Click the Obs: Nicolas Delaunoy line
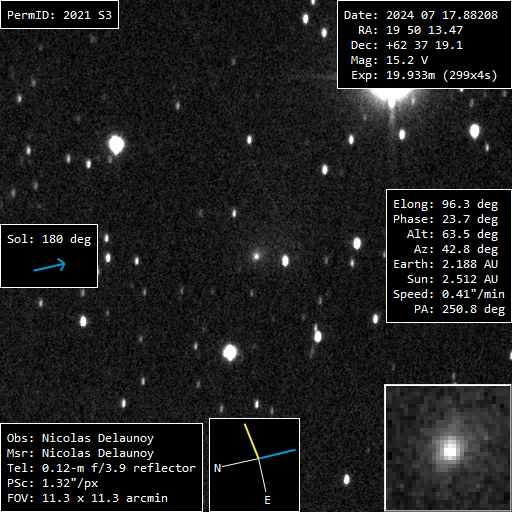 tap(80, 438)
